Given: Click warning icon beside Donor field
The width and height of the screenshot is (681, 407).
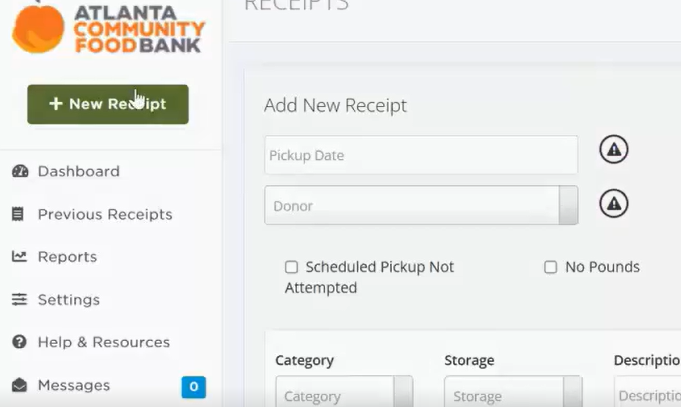Looking at the screenshot, I should coord(613,204).
